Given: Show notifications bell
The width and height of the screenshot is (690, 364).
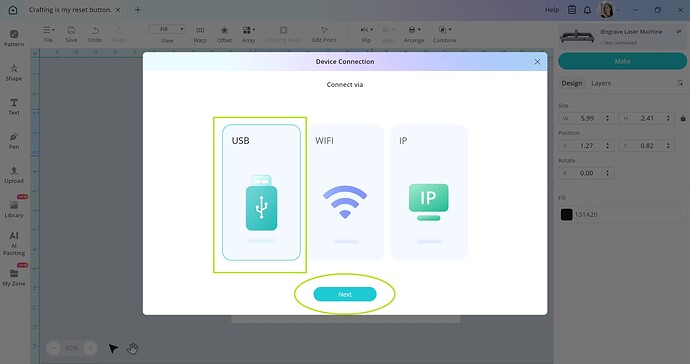Looking at the screenshot, I should point(587,10).
